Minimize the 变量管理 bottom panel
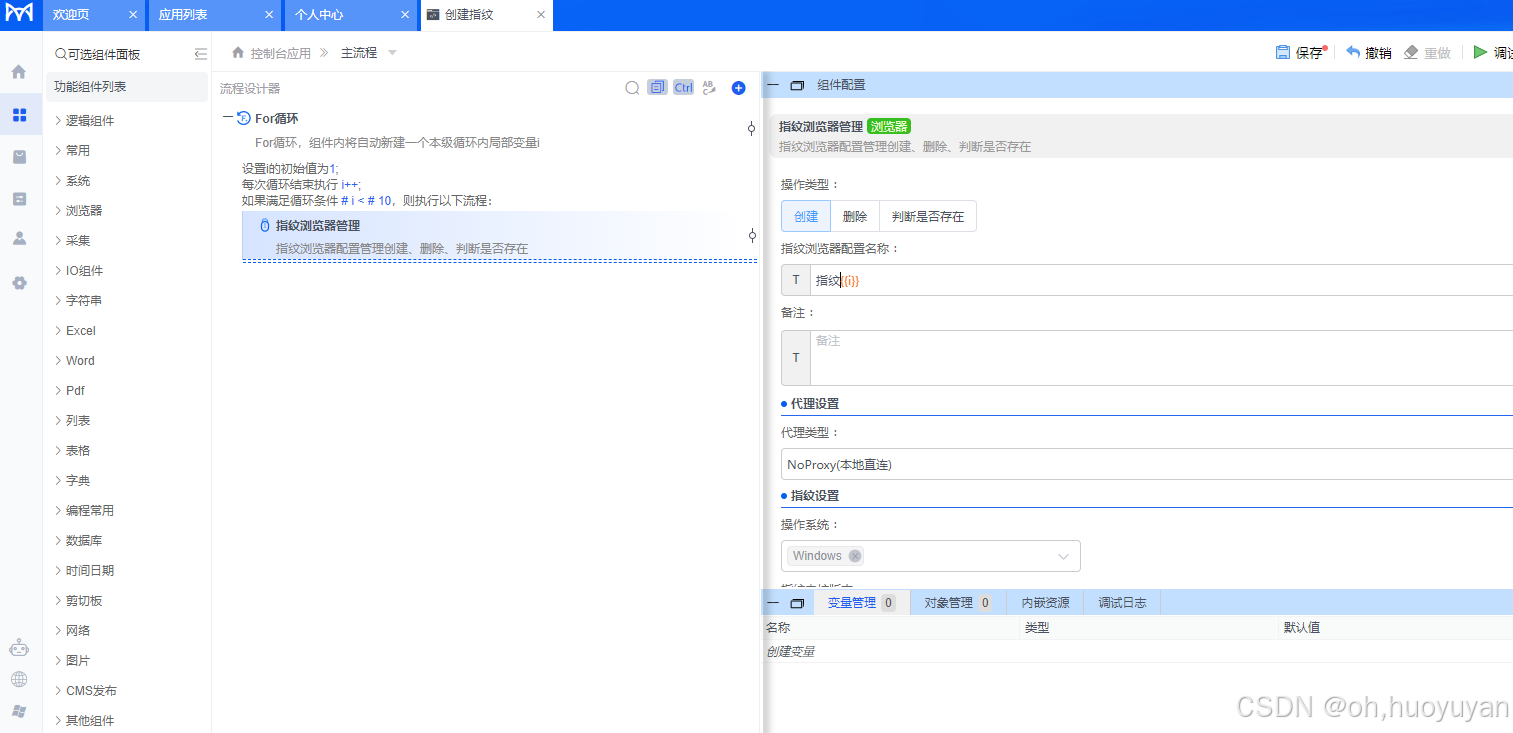Screen dimensions: 1513x733 click(x=773, y=603)
